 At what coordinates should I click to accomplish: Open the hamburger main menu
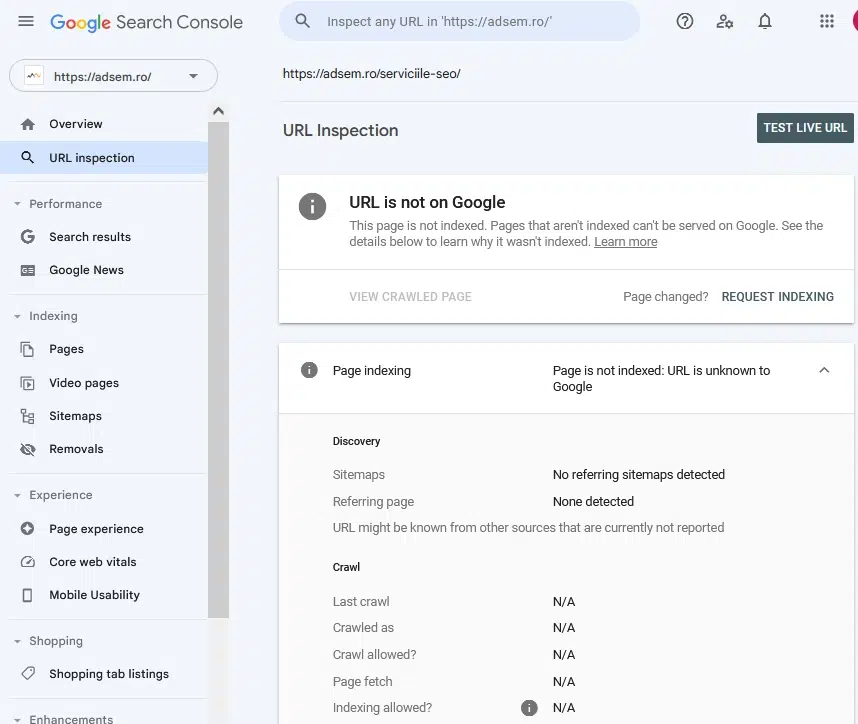(x=26, y=21)
